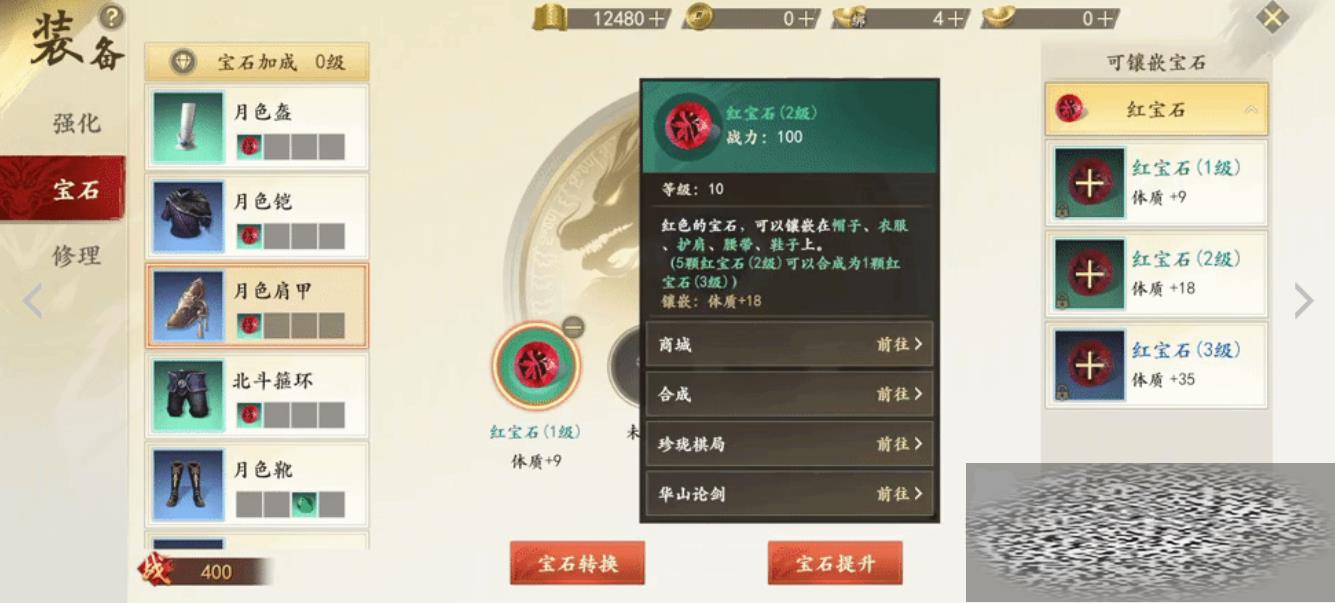The height and width of the screenshot is (603, 1335).
Task: Remove the socketed gem via minus icon
Action: pos(573,327)
